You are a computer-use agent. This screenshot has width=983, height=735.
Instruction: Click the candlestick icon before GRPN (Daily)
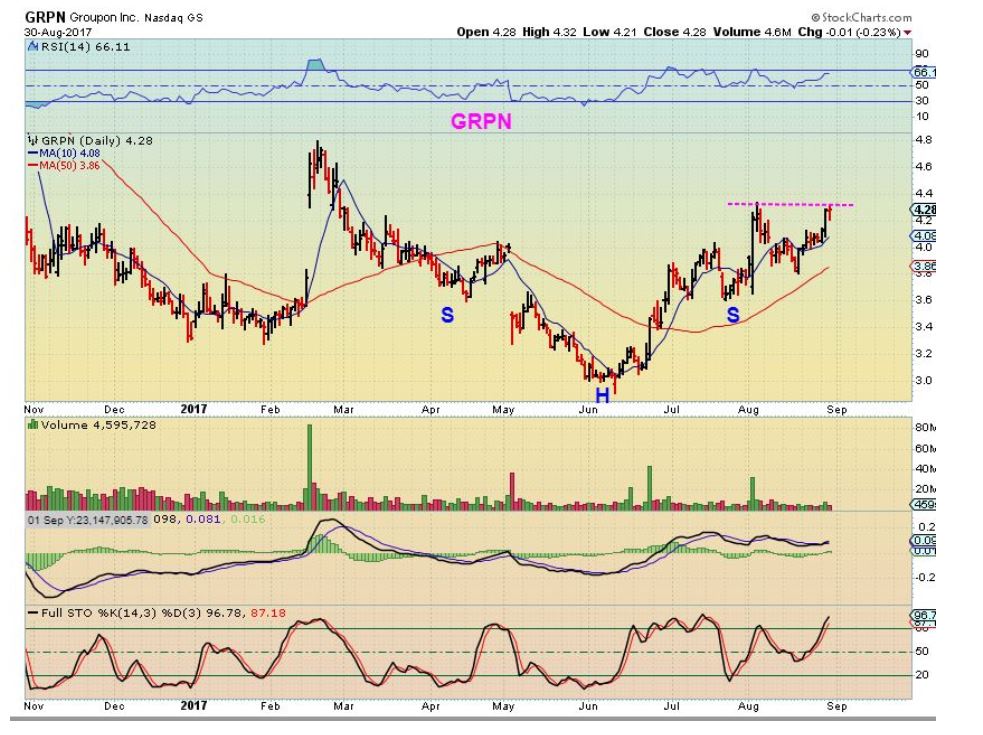click(x=34, y=140)
